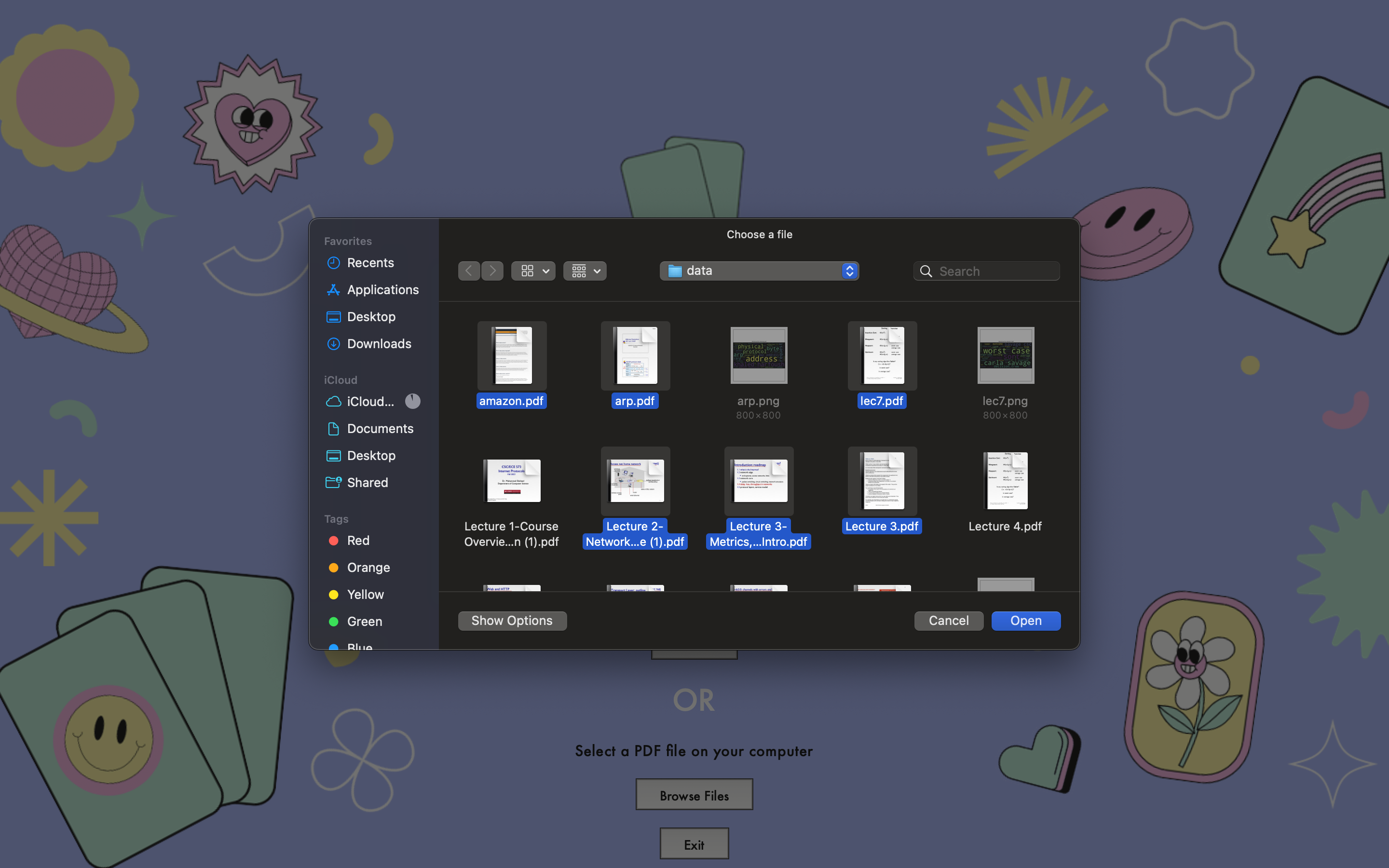
Task: Click the forward navigation arrow
Action: coord(492,271)
